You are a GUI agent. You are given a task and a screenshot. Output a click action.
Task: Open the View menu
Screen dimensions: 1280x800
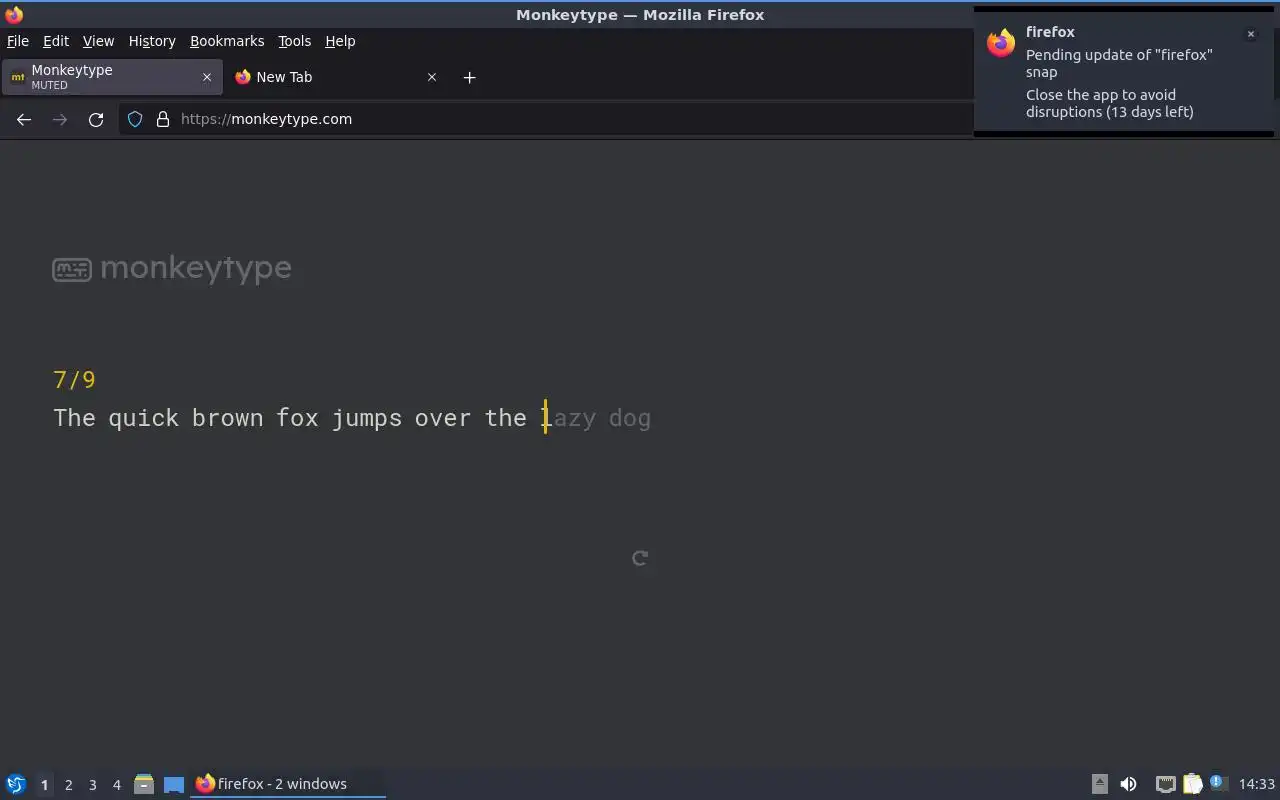[98, 41]
